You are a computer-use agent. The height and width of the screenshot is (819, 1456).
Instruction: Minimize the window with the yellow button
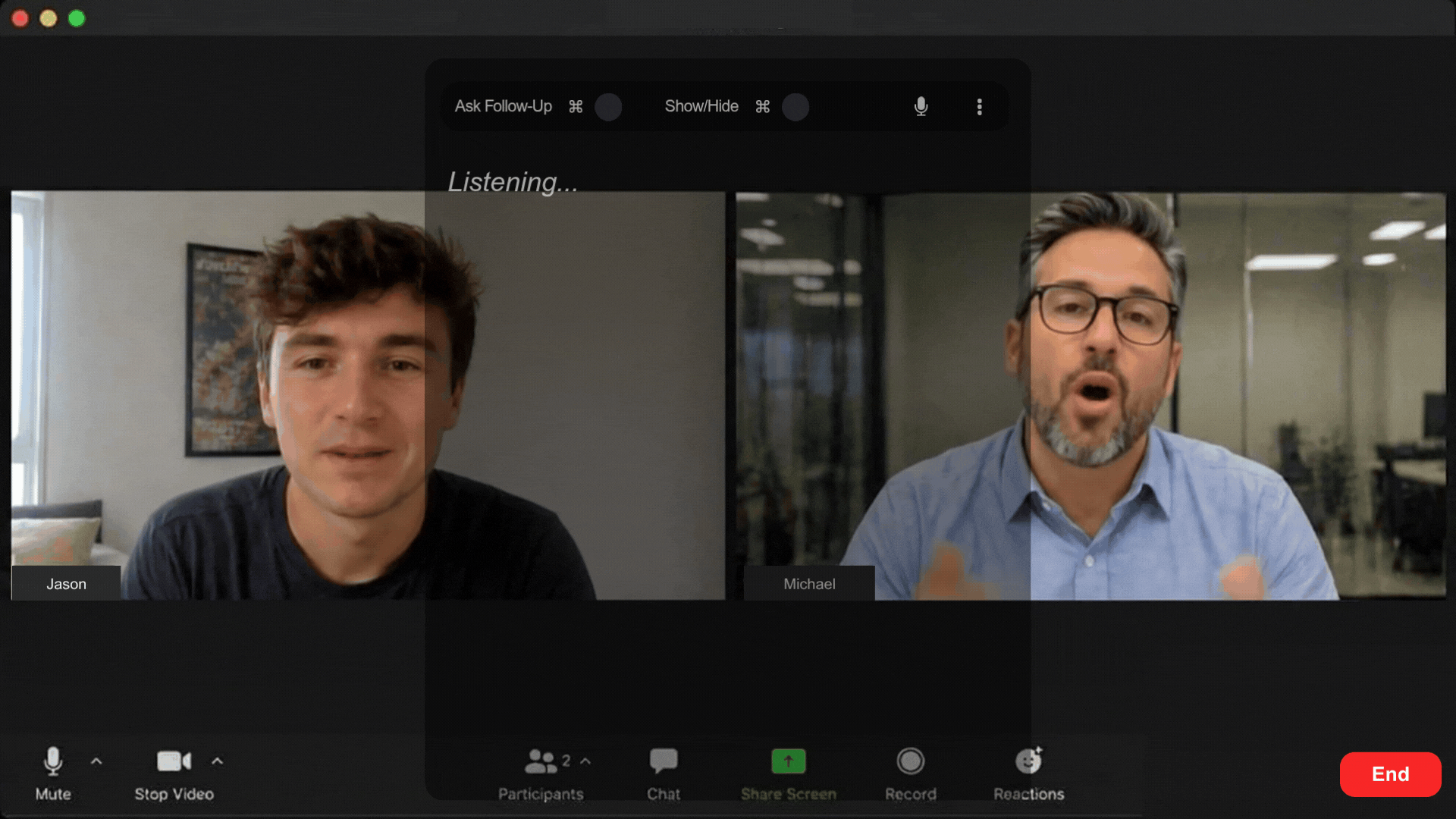[49, 18]
